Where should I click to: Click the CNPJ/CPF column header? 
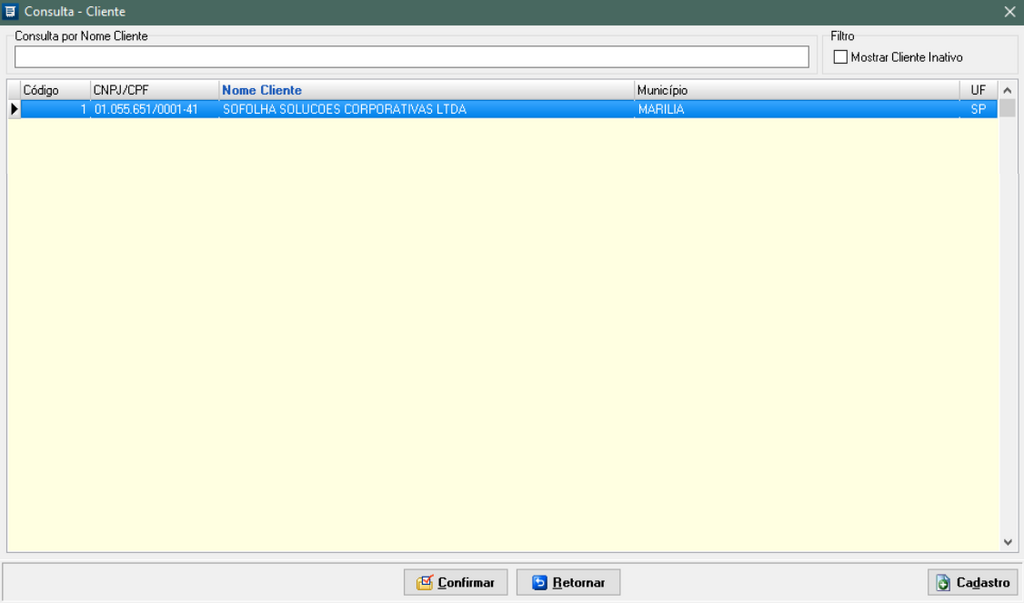[120, 90]
